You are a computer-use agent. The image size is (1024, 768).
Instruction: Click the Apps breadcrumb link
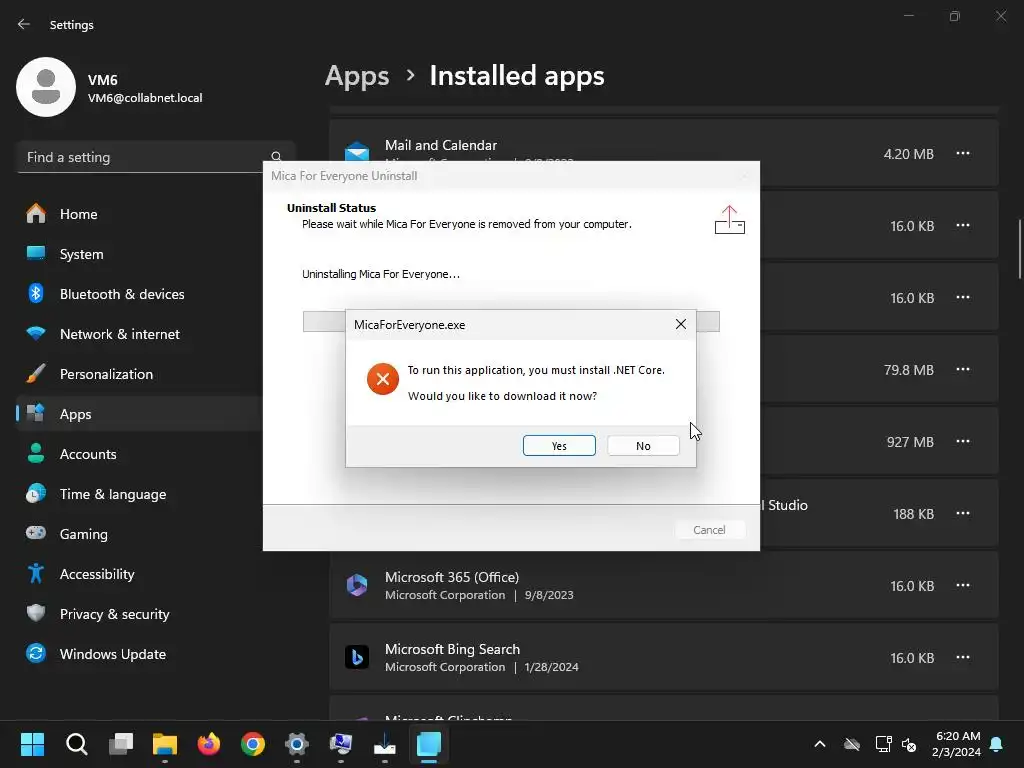357,76
